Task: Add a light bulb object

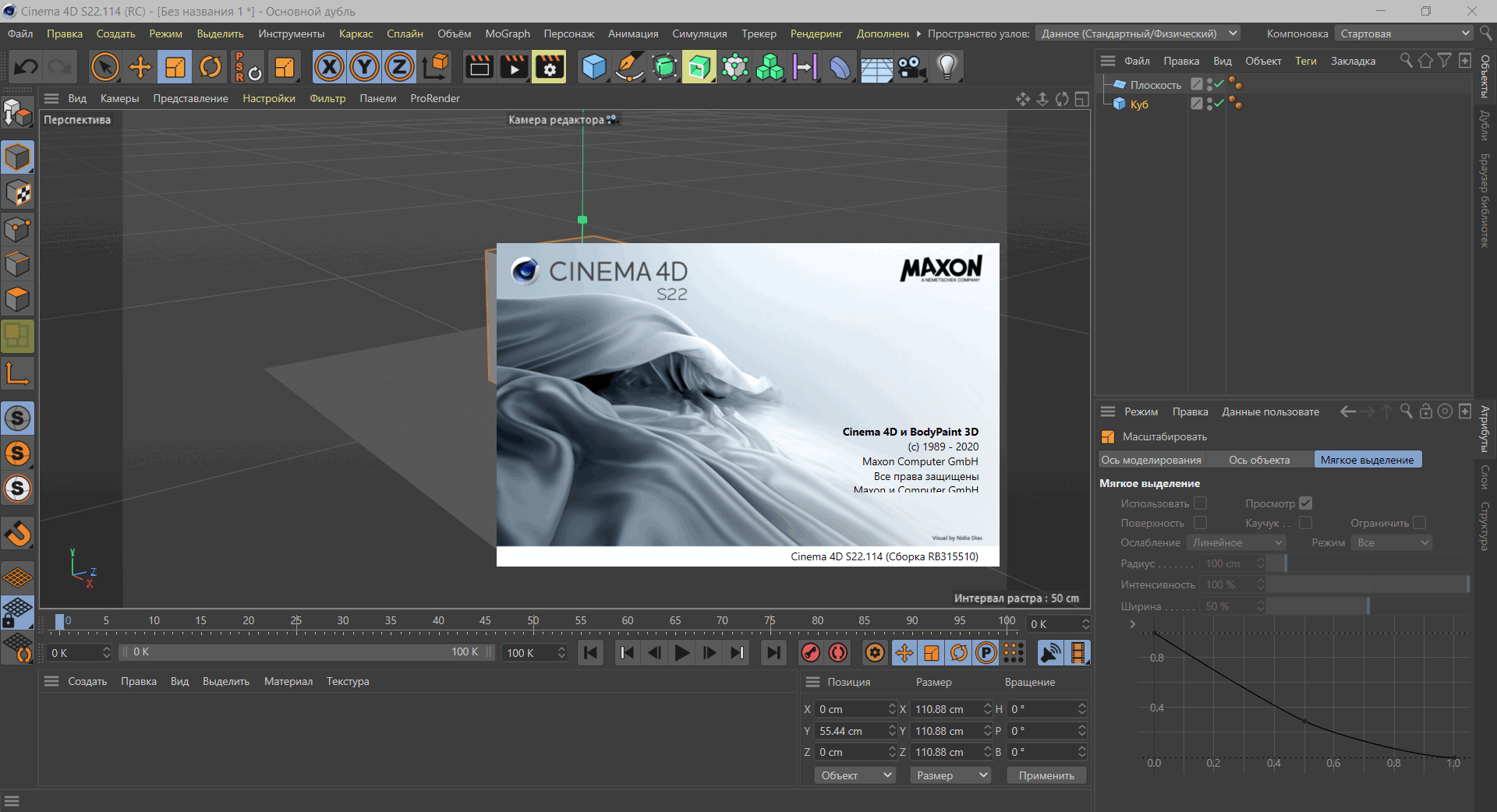Action: coord(947,67)
